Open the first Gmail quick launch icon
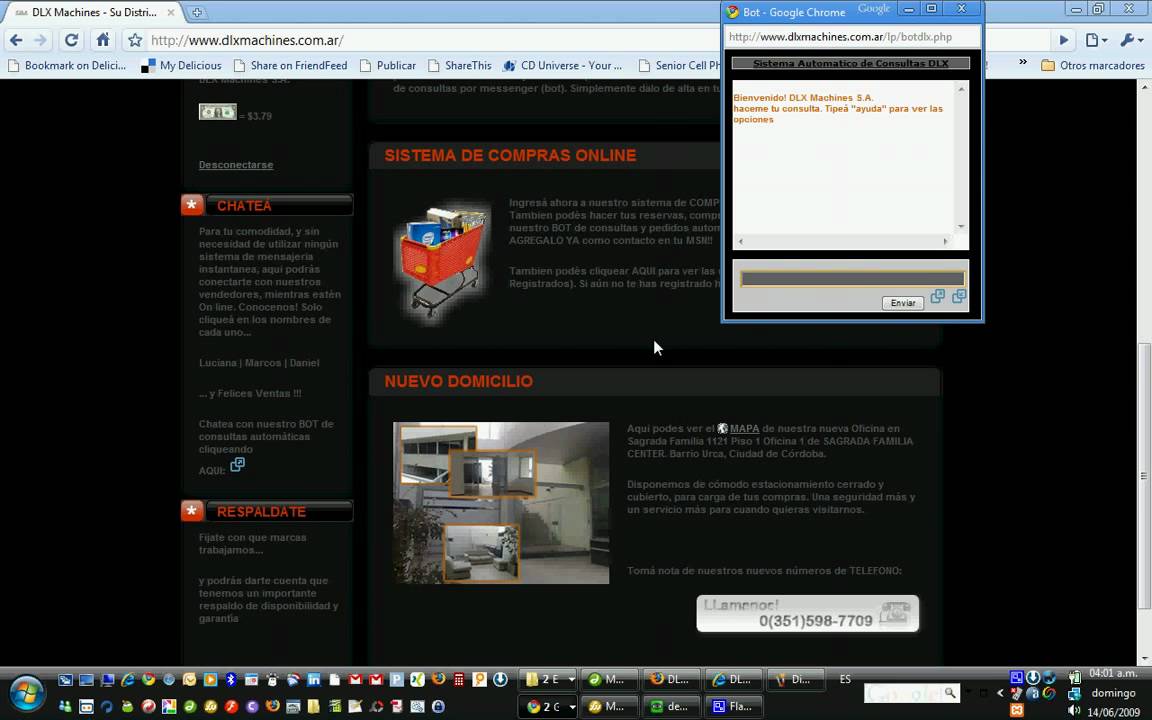 (356, 680)
